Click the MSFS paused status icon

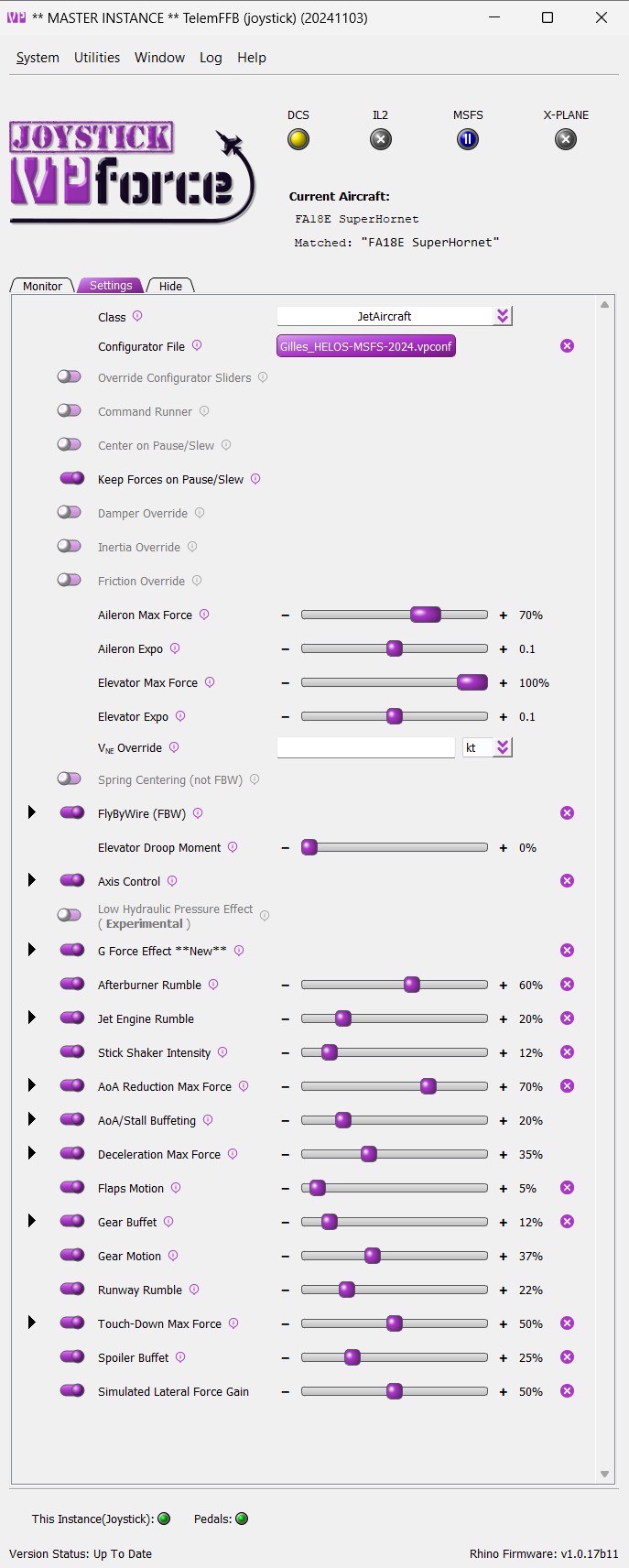(x=468, y=139)
